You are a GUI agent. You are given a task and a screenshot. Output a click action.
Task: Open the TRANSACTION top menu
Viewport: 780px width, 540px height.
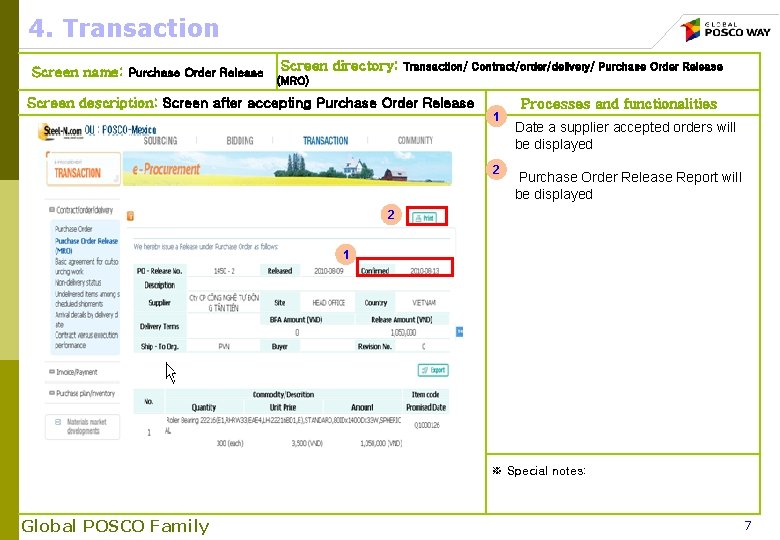coord(325,141)
